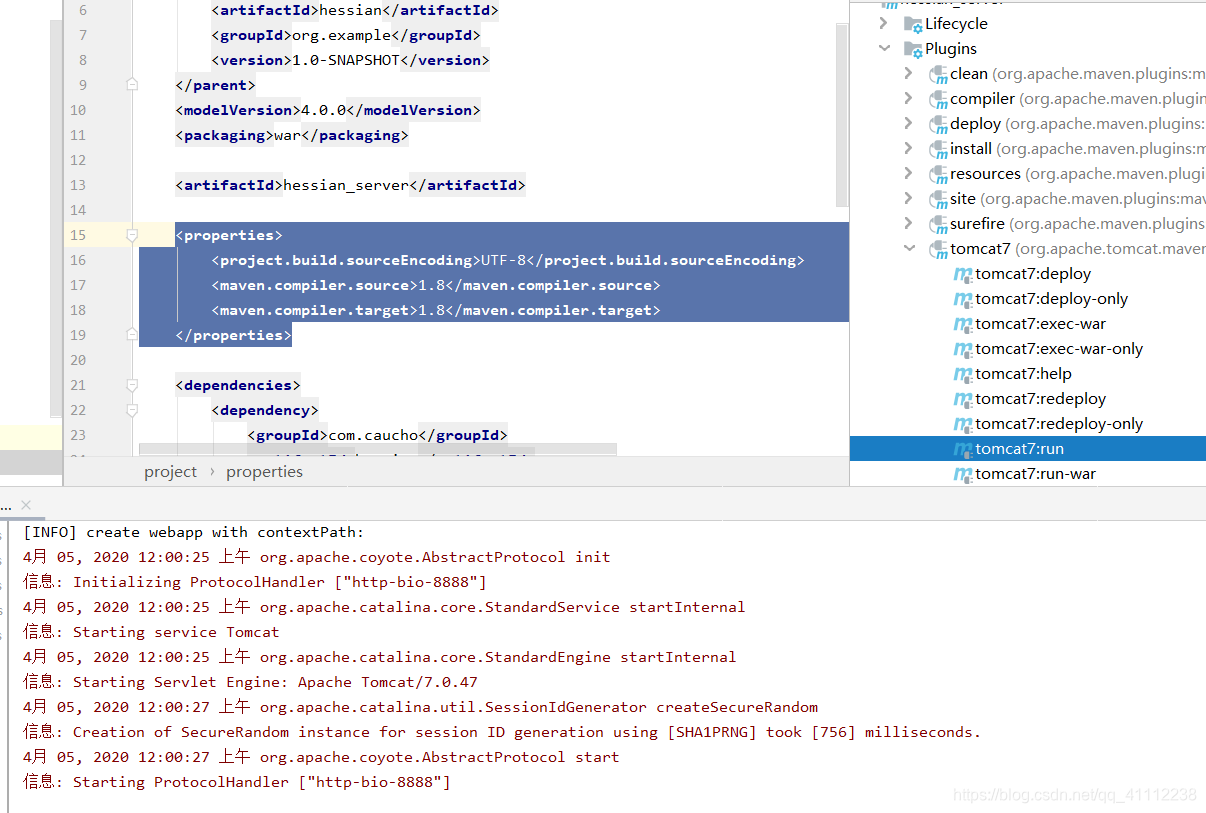The width and height of the screenshot is (1206, 813).
Task: Collapse the Plugins node
Action: [x=884, y=48]
